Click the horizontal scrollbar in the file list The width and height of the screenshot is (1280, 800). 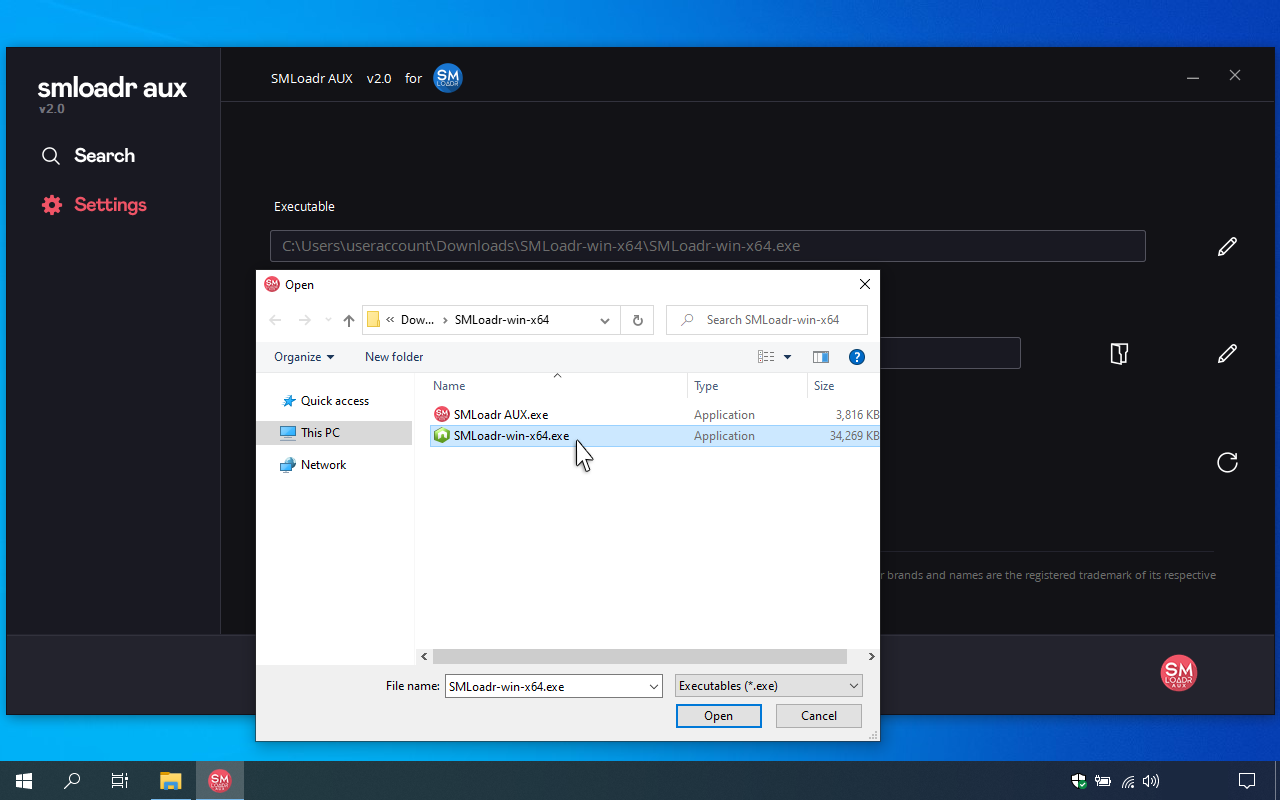click(x=640, y=657)
